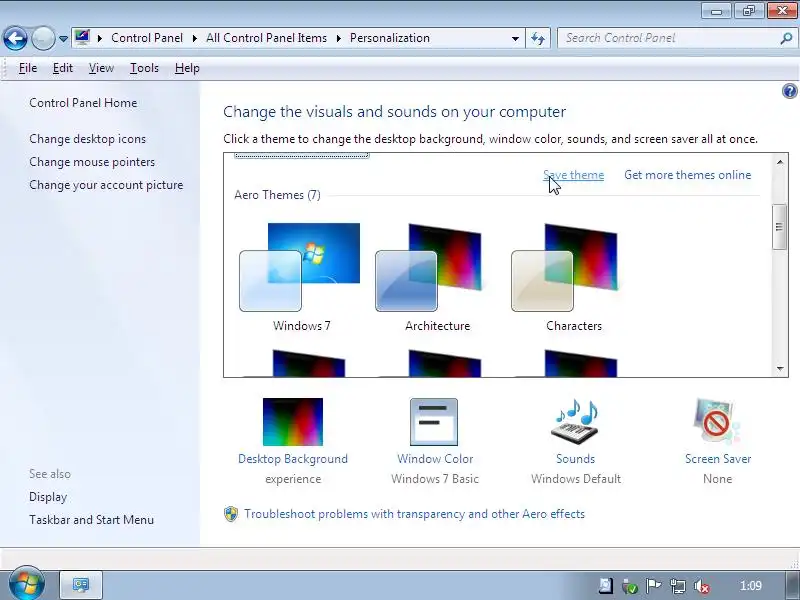
Task: Open the Help menu
Action: tap(187, 68)
